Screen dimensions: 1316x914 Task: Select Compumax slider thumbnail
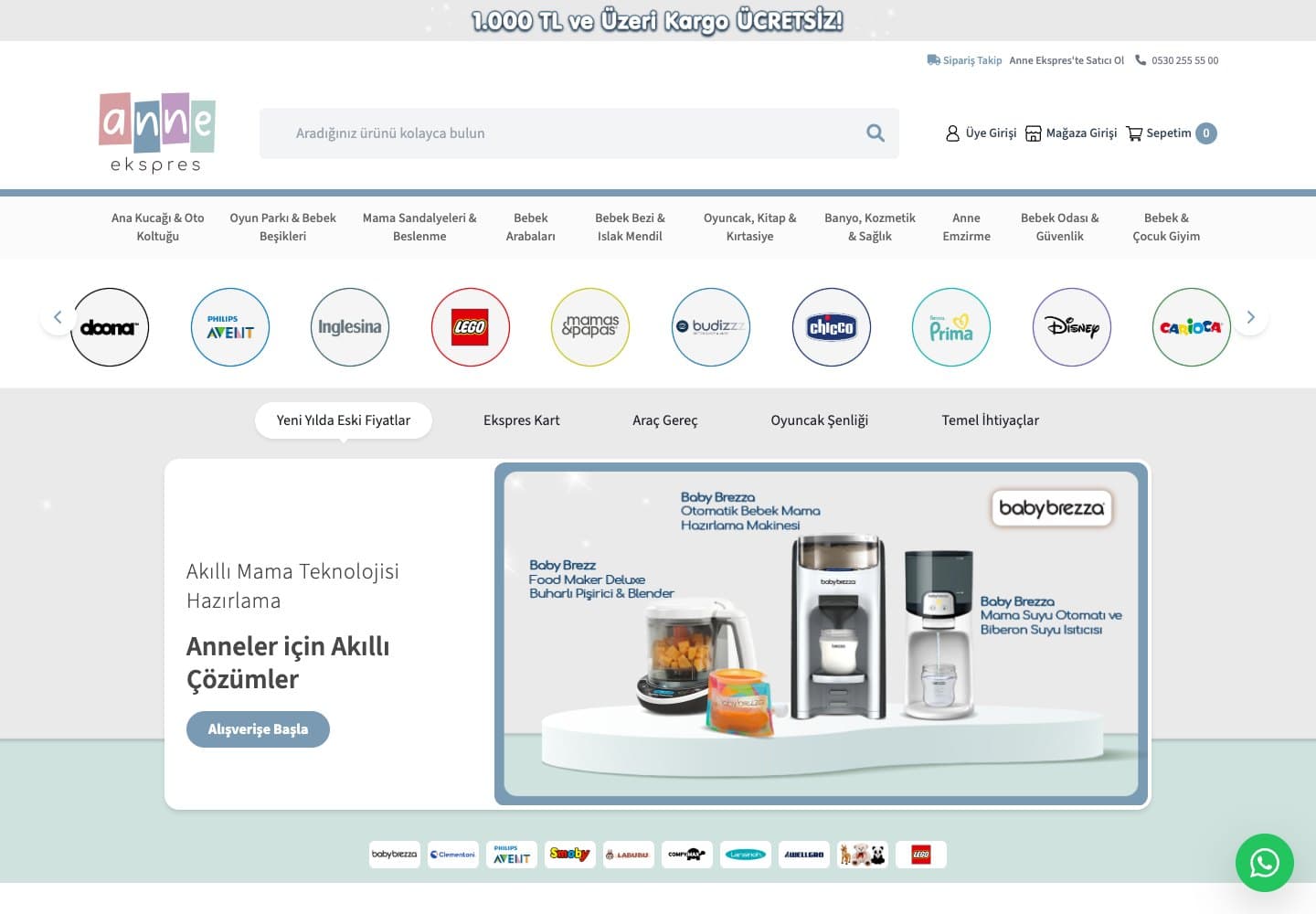(687, 855)
